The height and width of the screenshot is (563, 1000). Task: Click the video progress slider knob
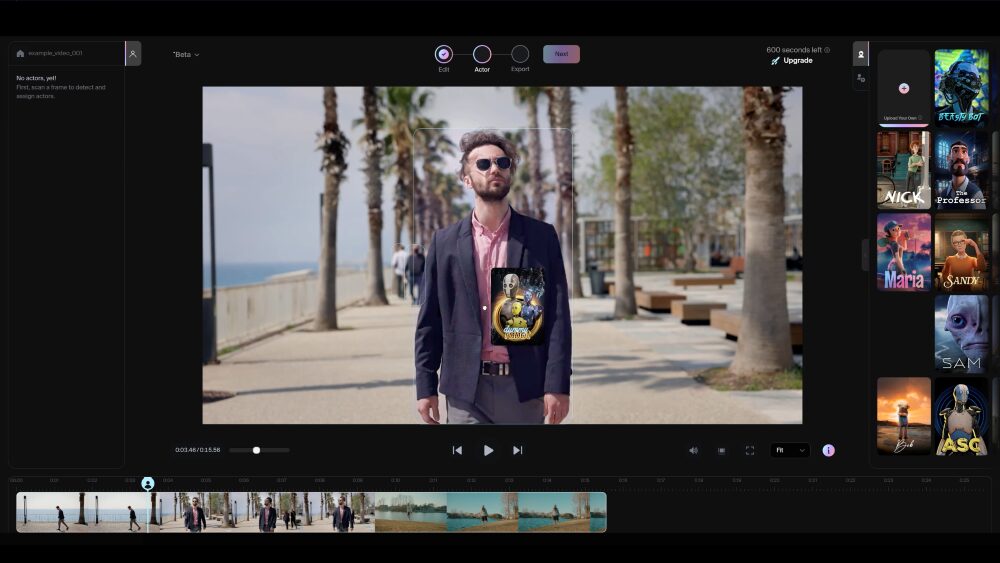point(256,450)
